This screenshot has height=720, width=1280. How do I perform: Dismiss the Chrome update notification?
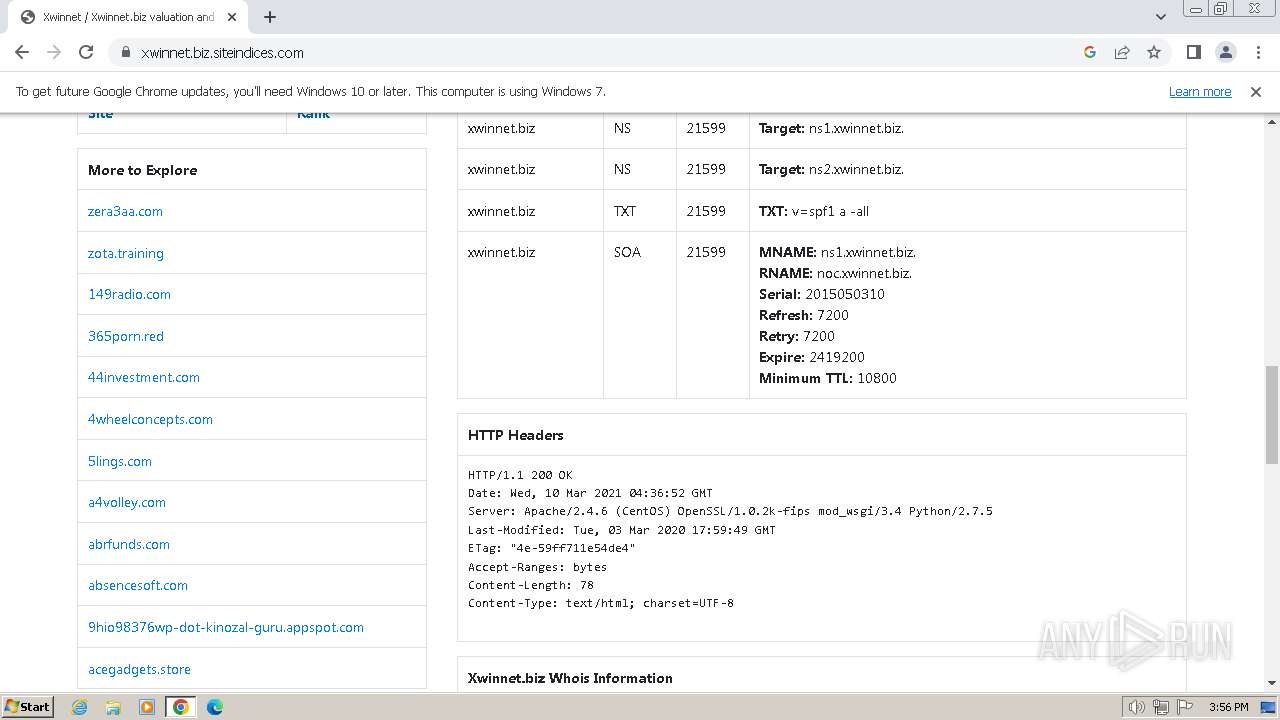click(x=1256, y=91)
